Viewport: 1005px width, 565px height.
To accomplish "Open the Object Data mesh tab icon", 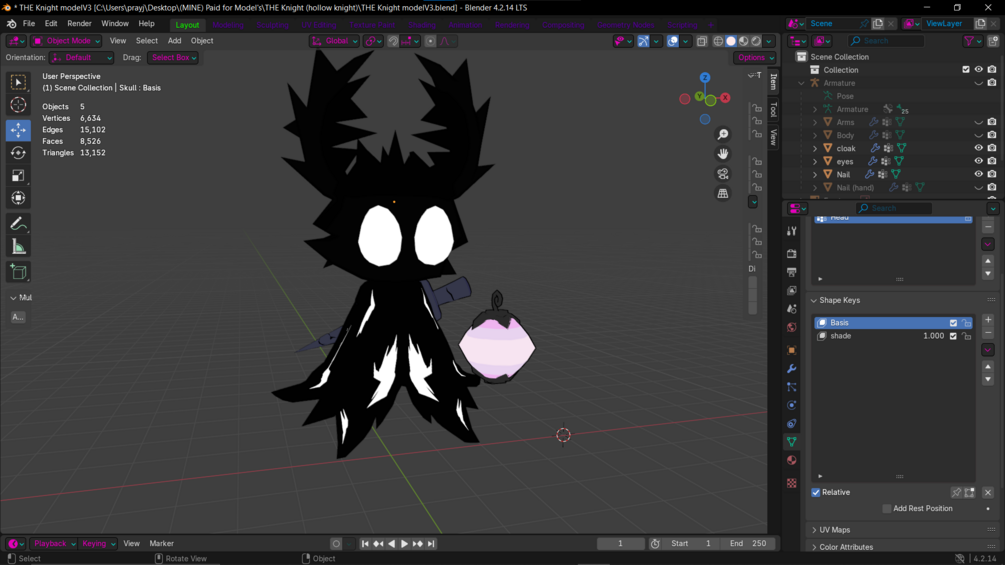I will 792,442.
